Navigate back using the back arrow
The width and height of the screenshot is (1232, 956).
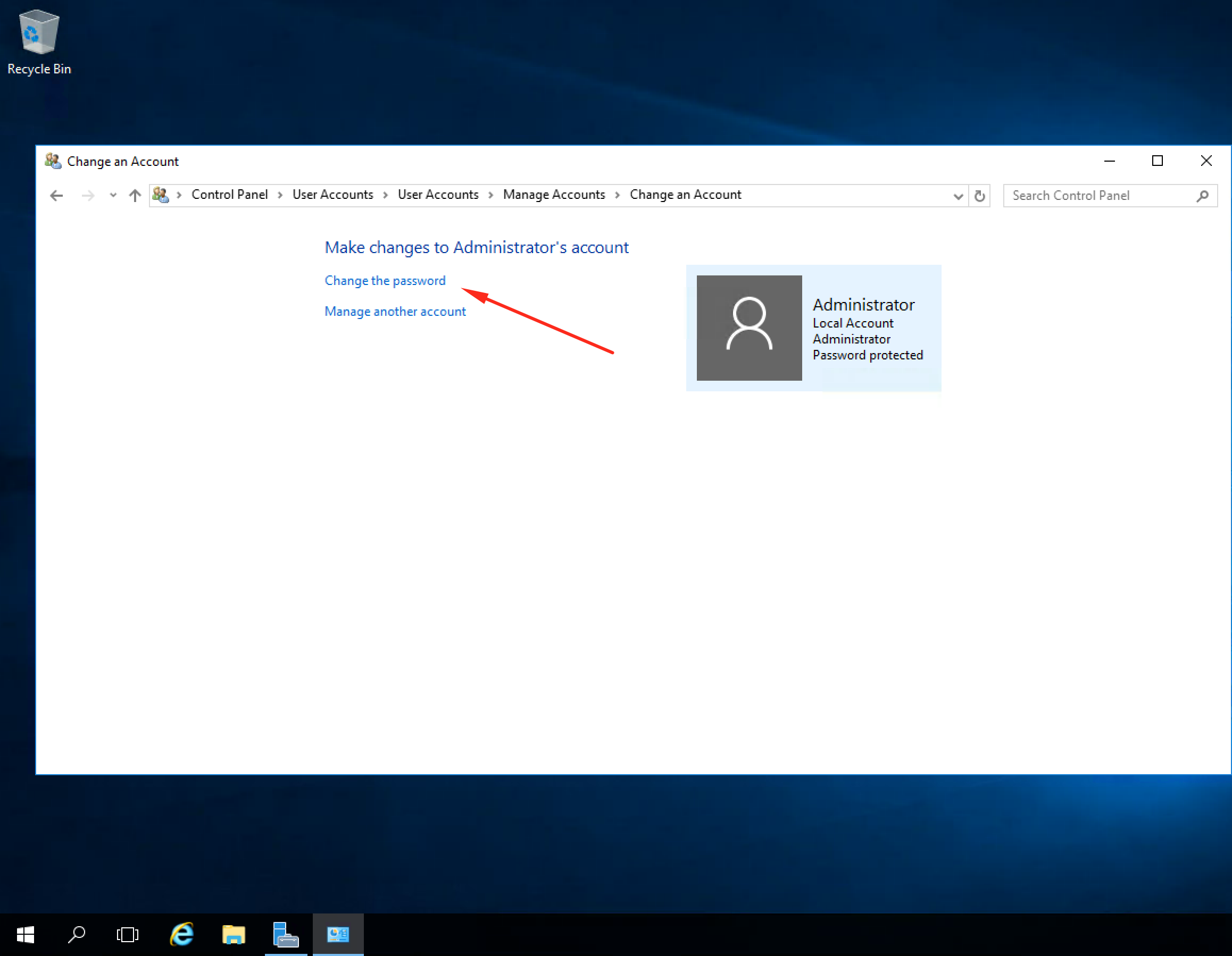(56, 196)
